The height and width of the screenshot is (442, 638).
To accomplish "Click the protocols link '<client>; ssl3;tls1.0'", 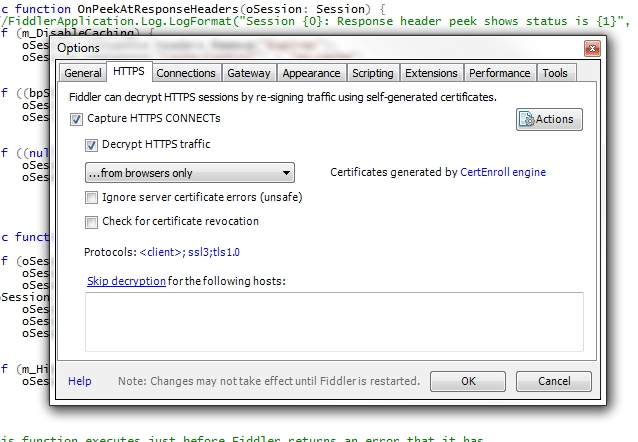I will pyautogui.click(x=190, y=252).
